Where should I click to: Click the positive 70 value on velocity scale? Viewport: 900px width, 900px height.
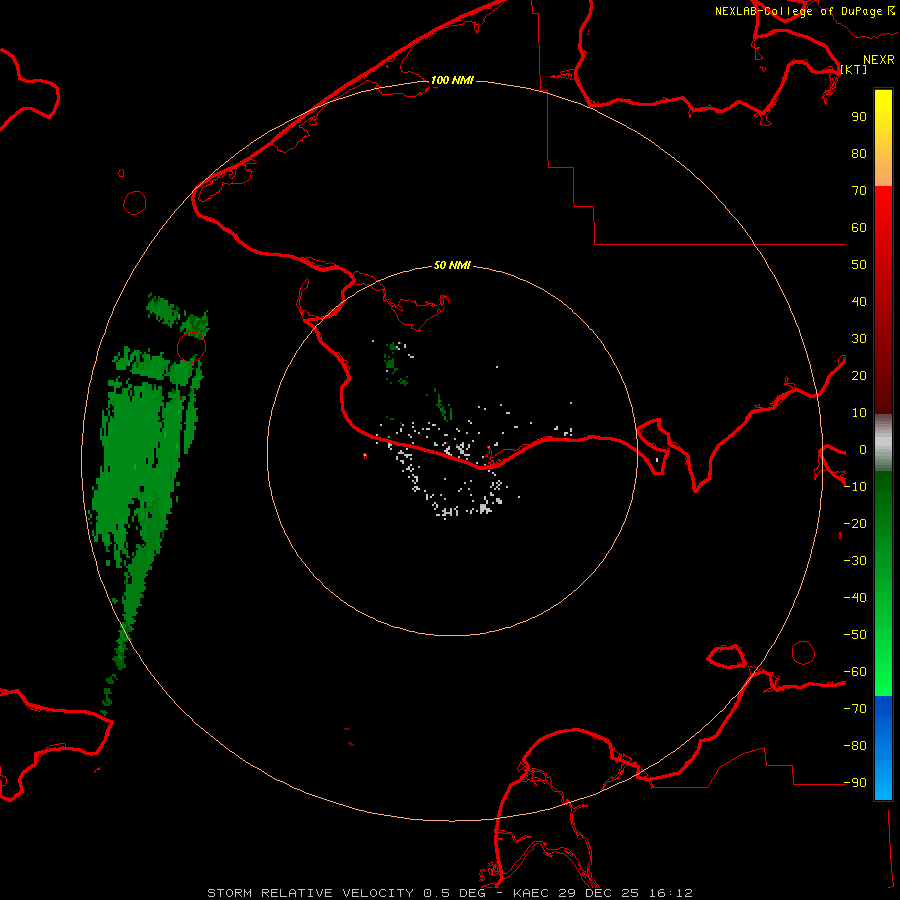(x=859, y=191)
